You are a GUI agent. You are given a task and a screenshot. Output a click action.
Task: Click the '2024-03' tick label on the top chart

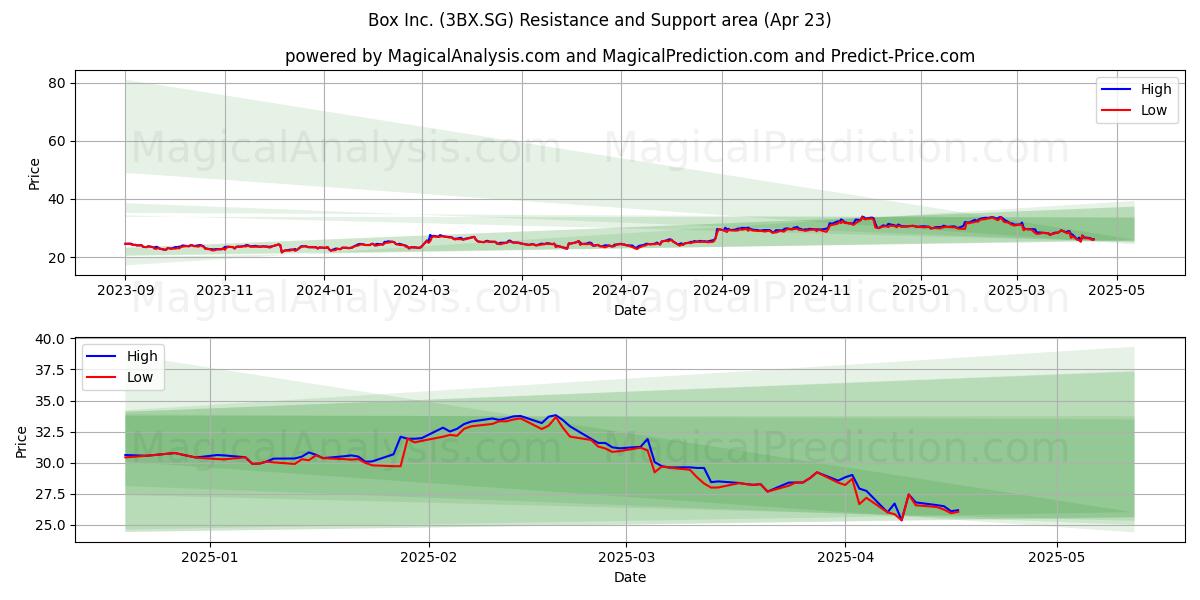pyautogui.click(x=421, y=290)
